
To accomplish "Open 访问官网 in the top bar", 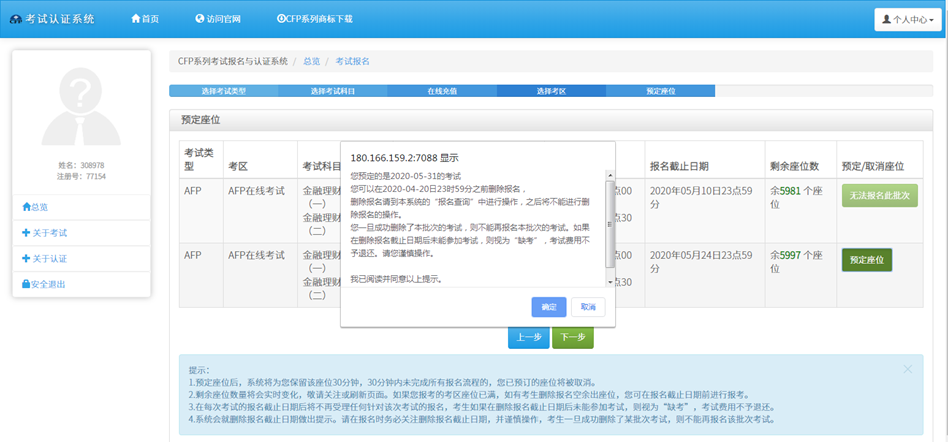I will pos(218,19).
